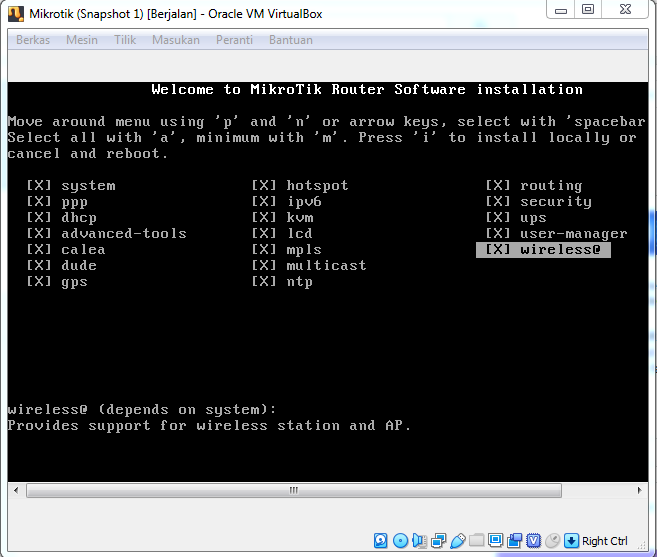
Task: Click the video capture status icon
Action: pyautogui.click(x=515, y=541)
